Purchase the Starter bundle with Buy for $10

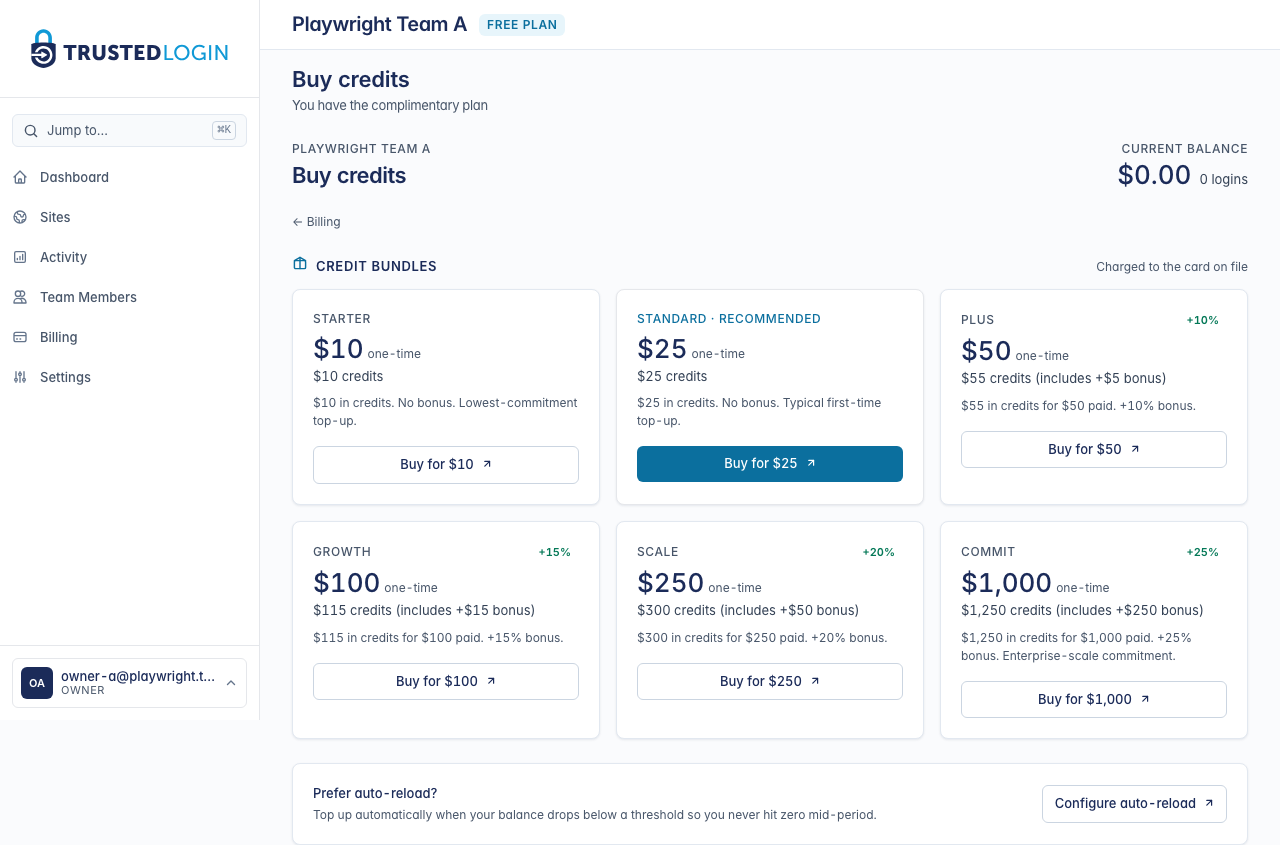point(445,464)
